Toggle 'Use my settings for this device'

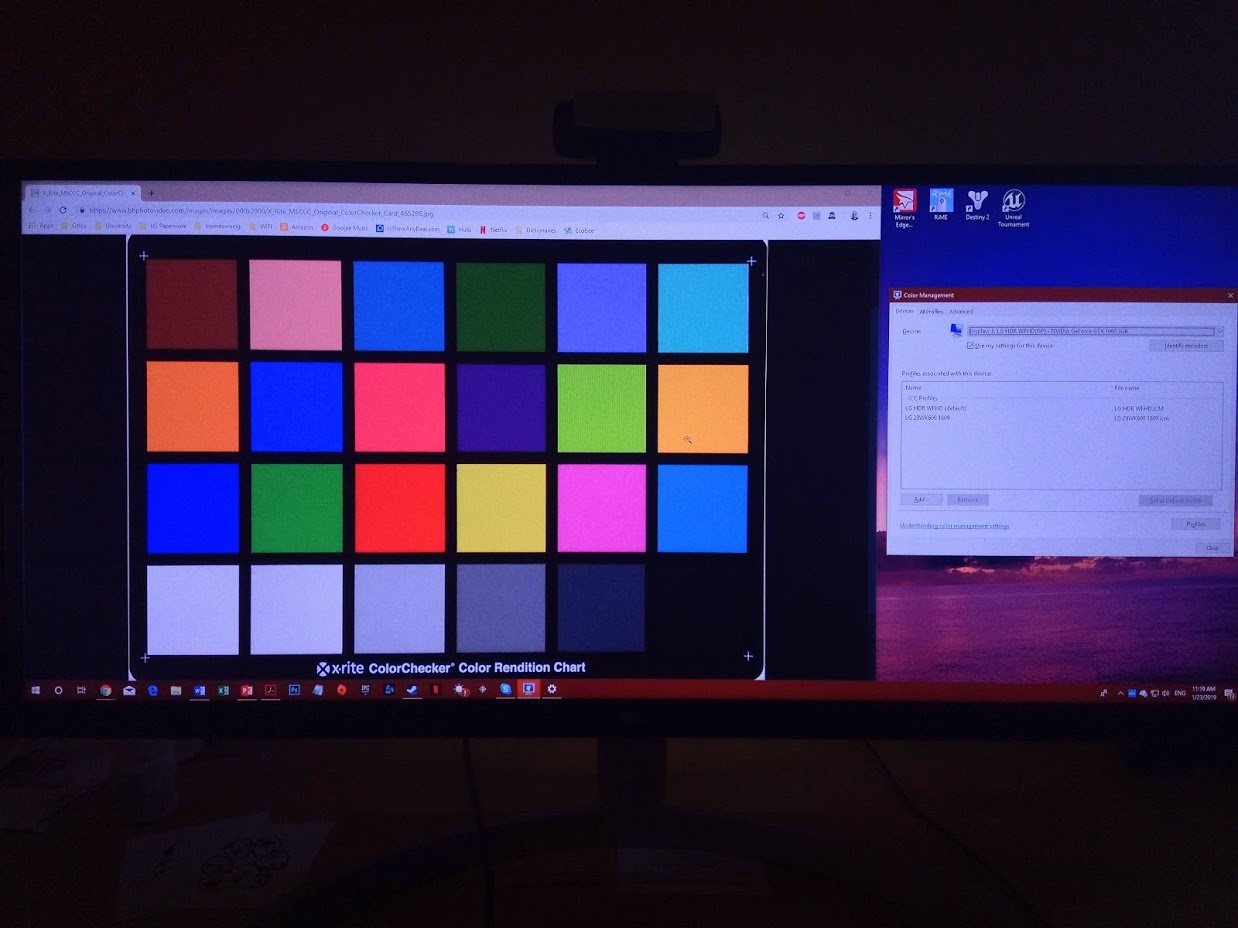(970, 346)
